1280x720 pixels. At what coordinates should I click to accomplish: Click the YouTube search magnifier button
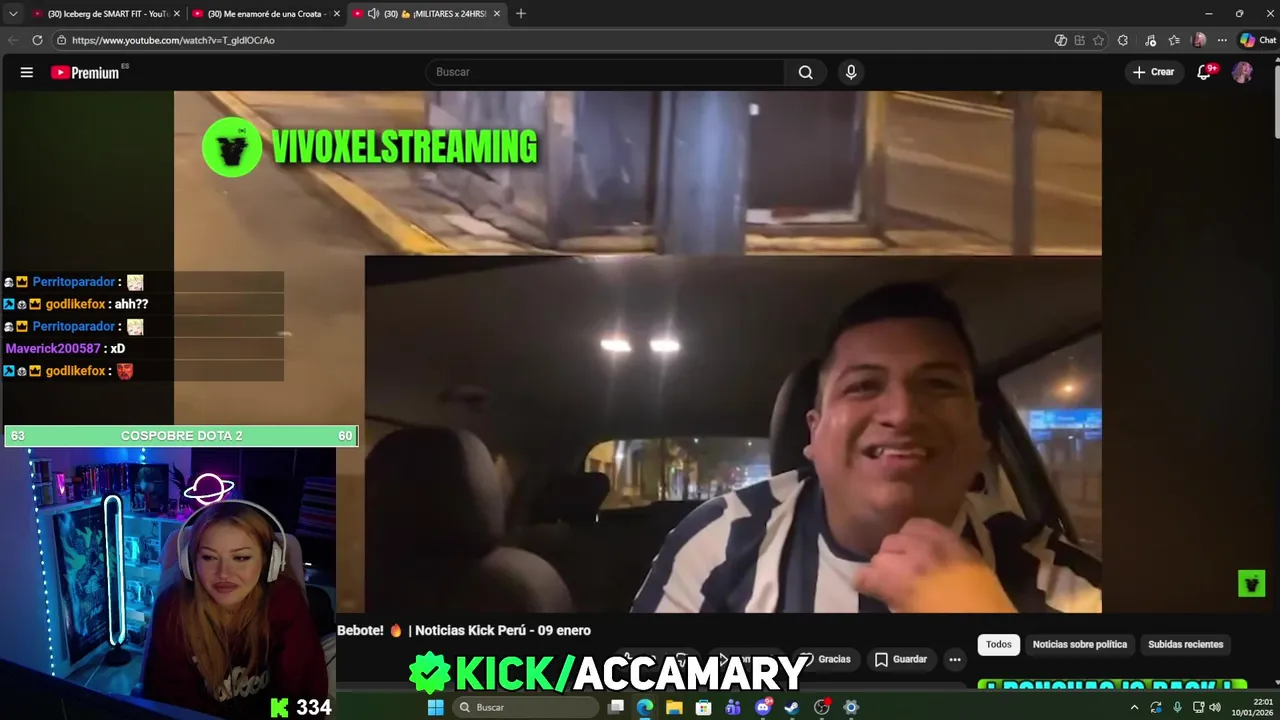pos(805,72)
